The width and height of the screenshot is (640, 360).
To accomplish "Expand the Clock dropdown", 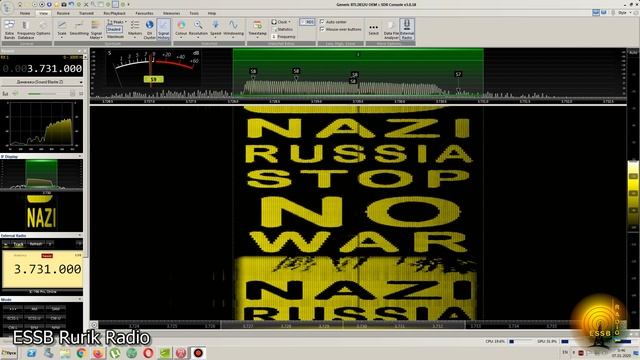I will pos(281,22).
